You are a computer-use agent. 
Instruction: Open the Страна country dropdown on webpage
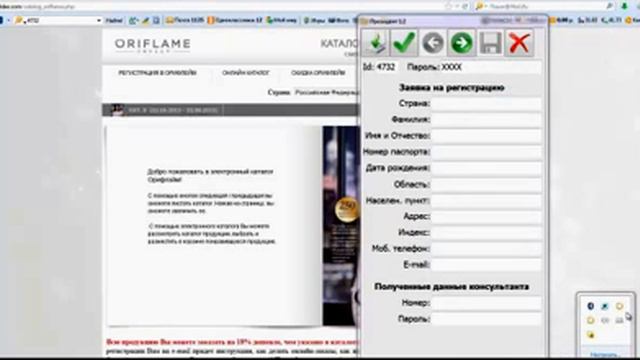[327, 93]
